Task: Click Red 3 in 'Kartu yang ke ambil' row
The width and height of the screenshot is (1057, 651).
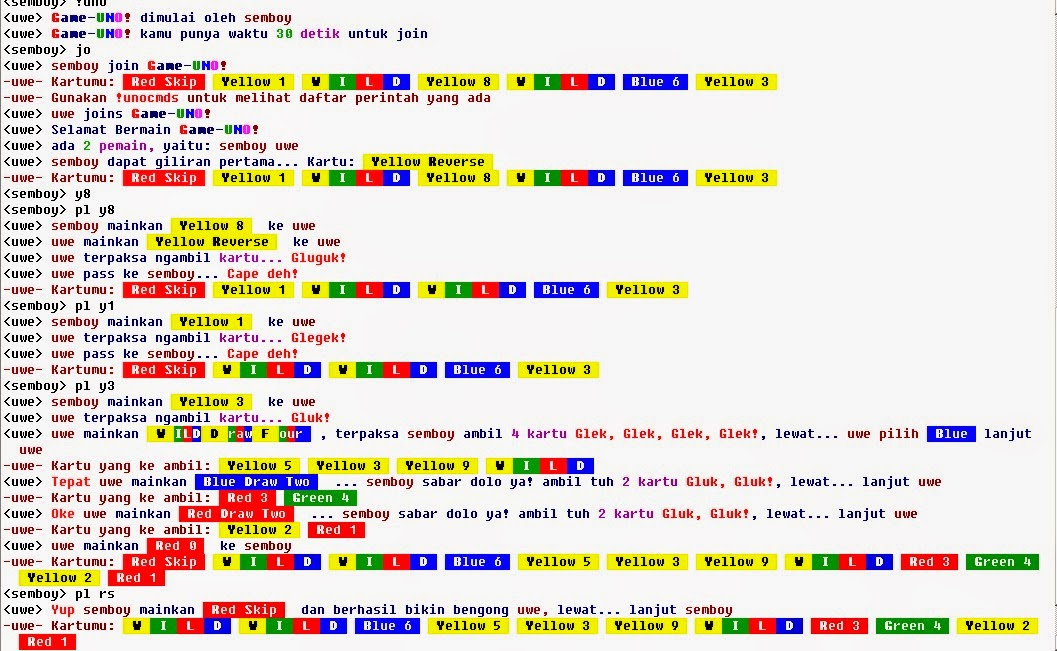Action: (x=247, y=498)
